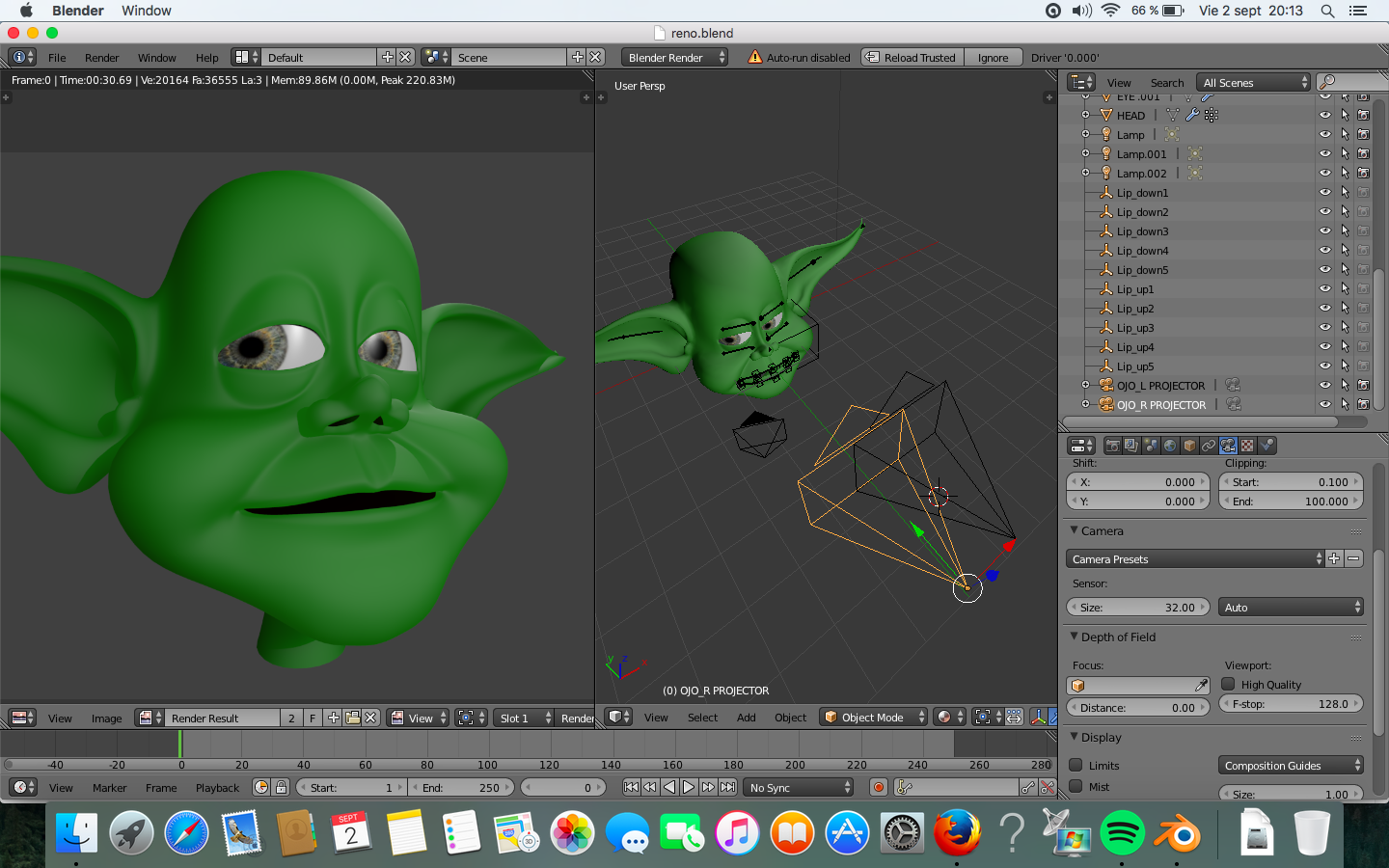The width and height of the screenshot is (1389, 868).
Task: Click the 3D manipulator axis icon
Action: [x=1038, y=717]
